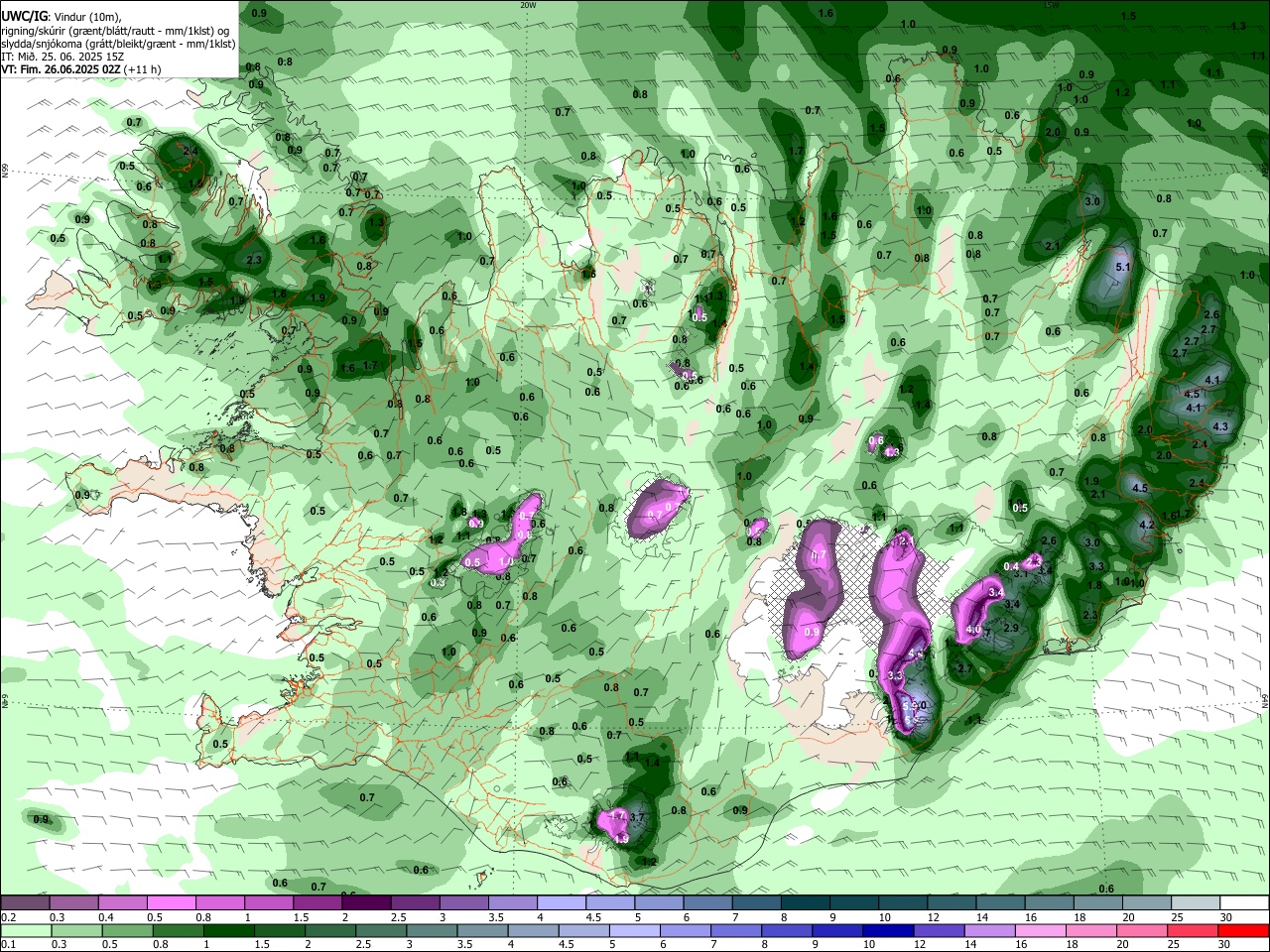Click the '15W' longitude label at top
Screen dimensions: 1270x952
tap(1052, 5)
